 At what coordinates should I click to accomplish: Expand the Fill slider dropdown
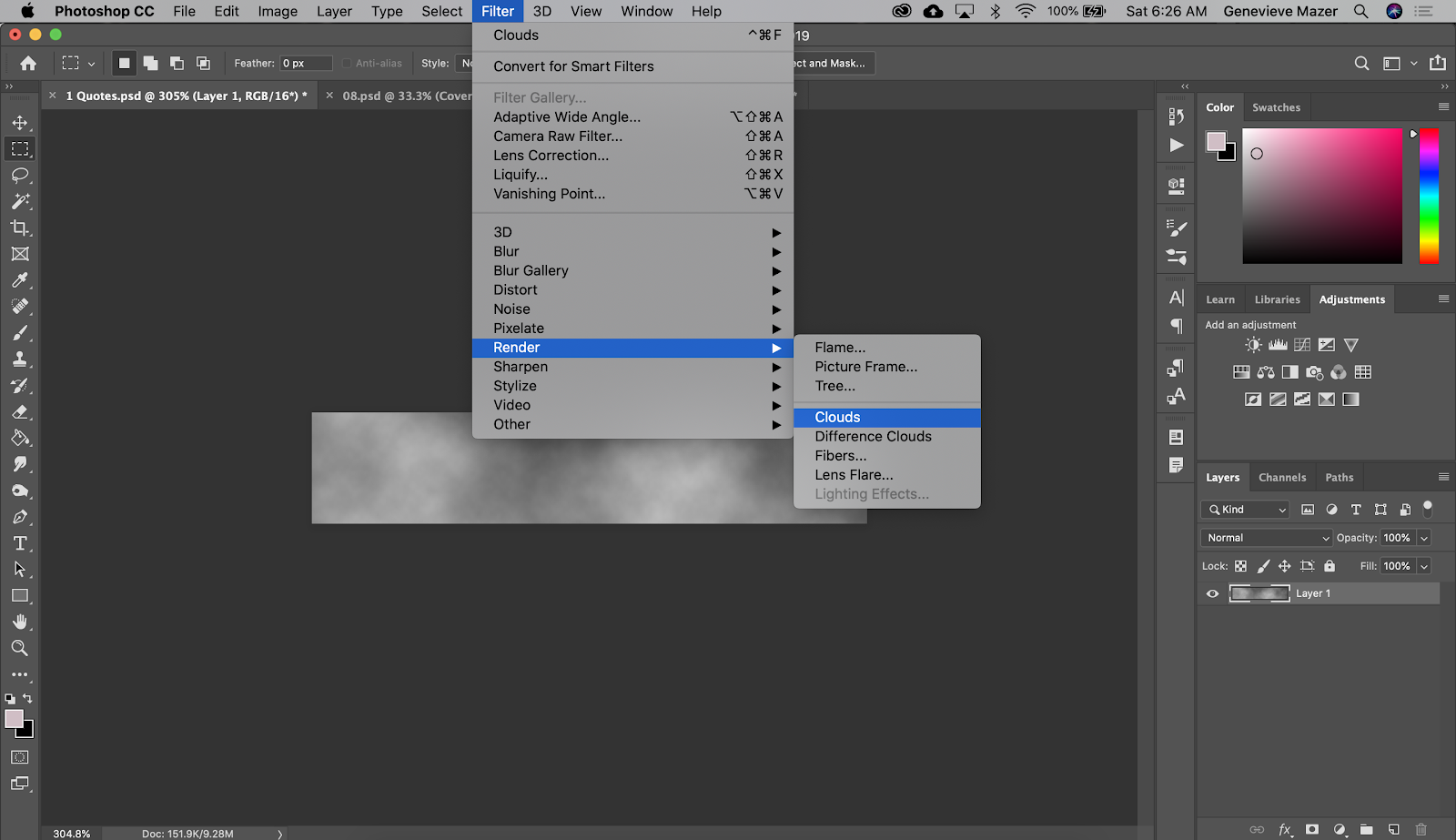click(1424, 566)
